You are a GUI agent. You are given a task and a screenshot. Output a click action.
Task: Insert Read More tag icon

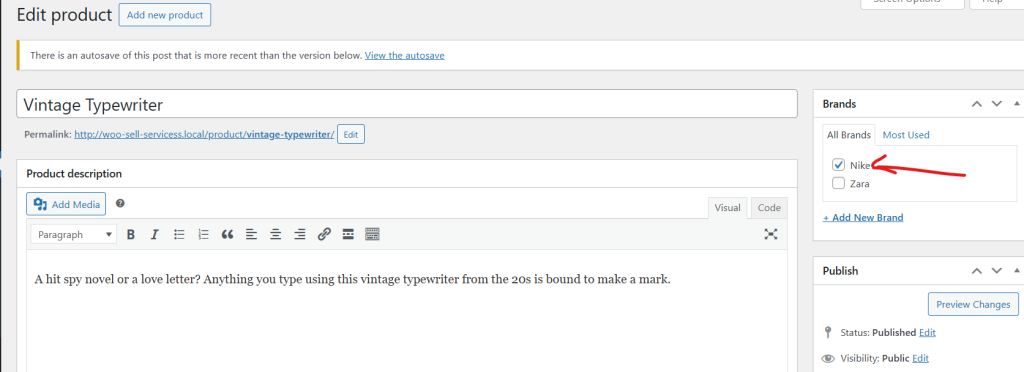pyautogui.click(x=348, y=234)
